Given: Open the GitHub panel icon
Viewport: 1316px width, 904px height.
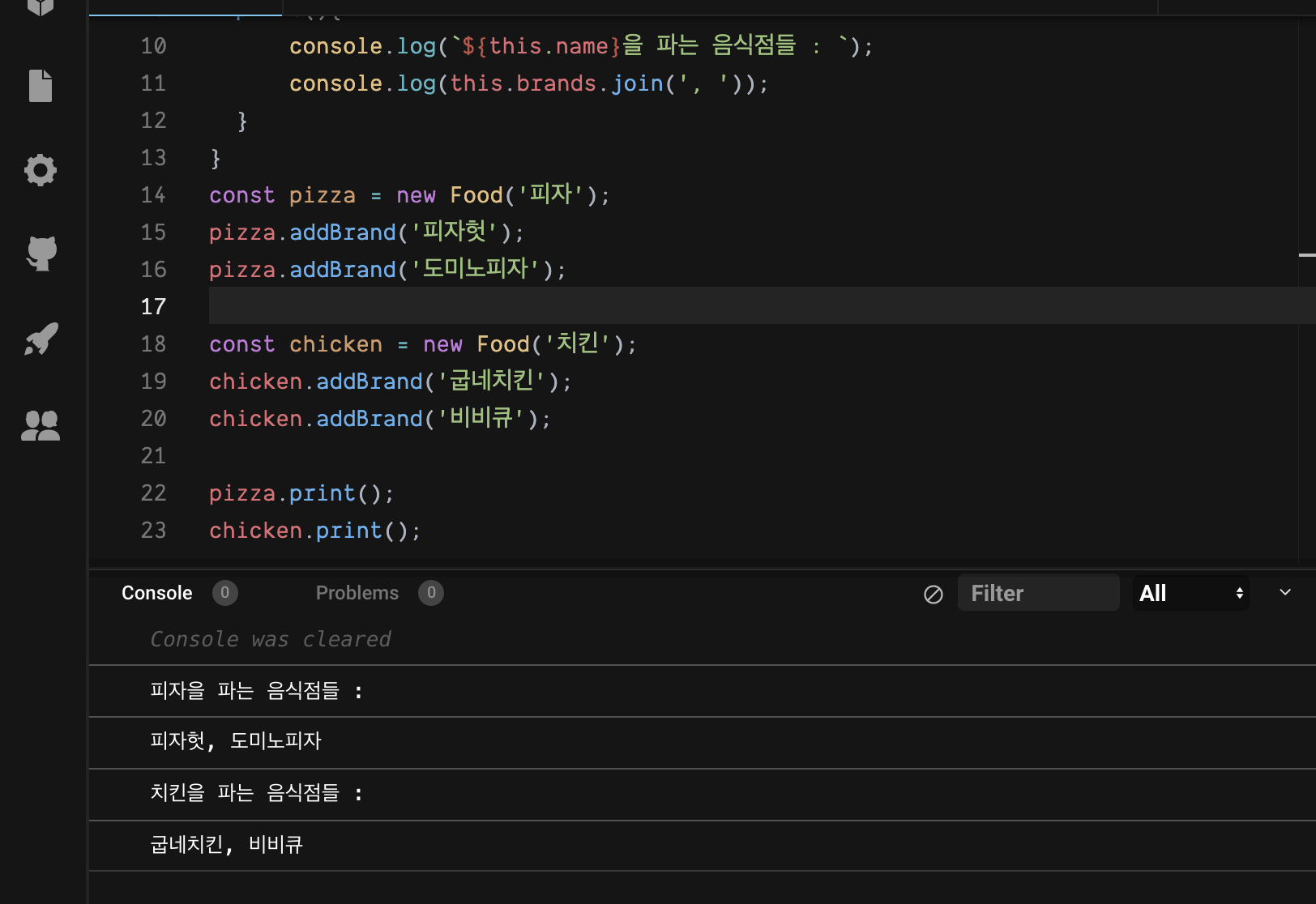Looking at the screenshot, I should tap(41, 254).
